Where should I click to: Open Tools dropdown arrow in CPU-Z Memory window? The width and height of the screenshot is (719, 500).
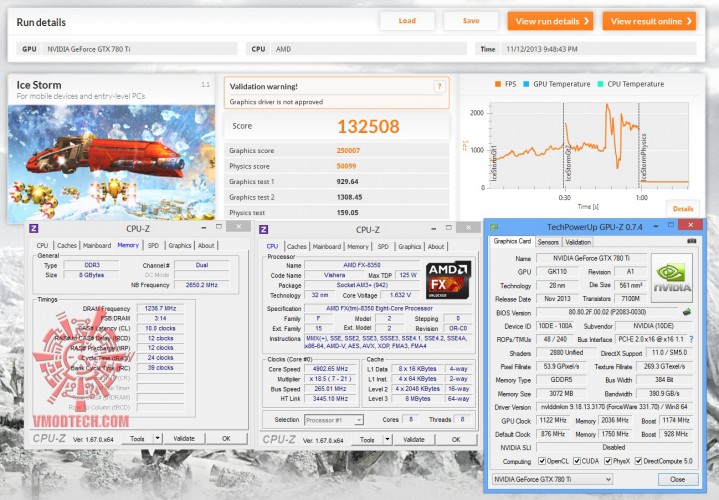tap(157, 439)
